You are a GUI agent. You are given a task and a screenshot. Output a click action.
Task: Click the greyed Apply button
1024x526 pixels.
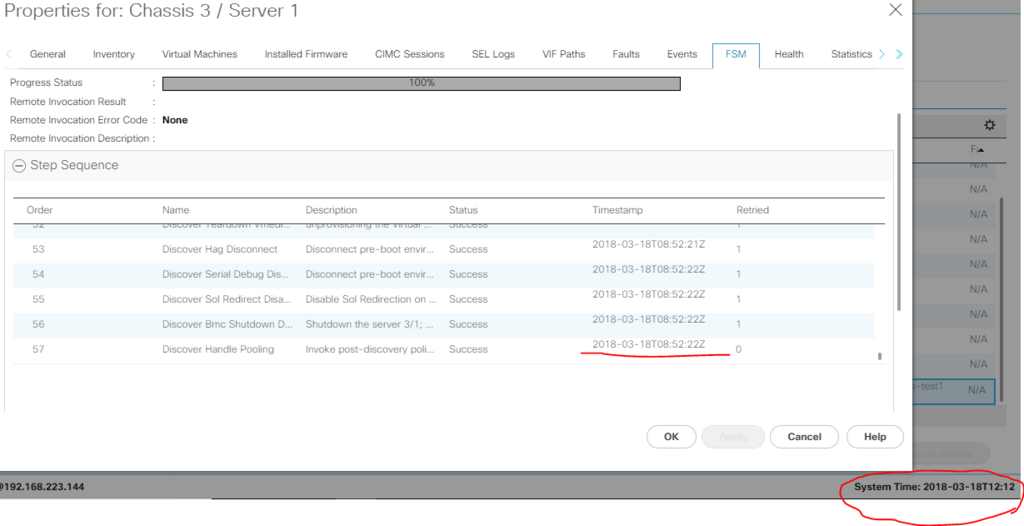click(733, 436)
